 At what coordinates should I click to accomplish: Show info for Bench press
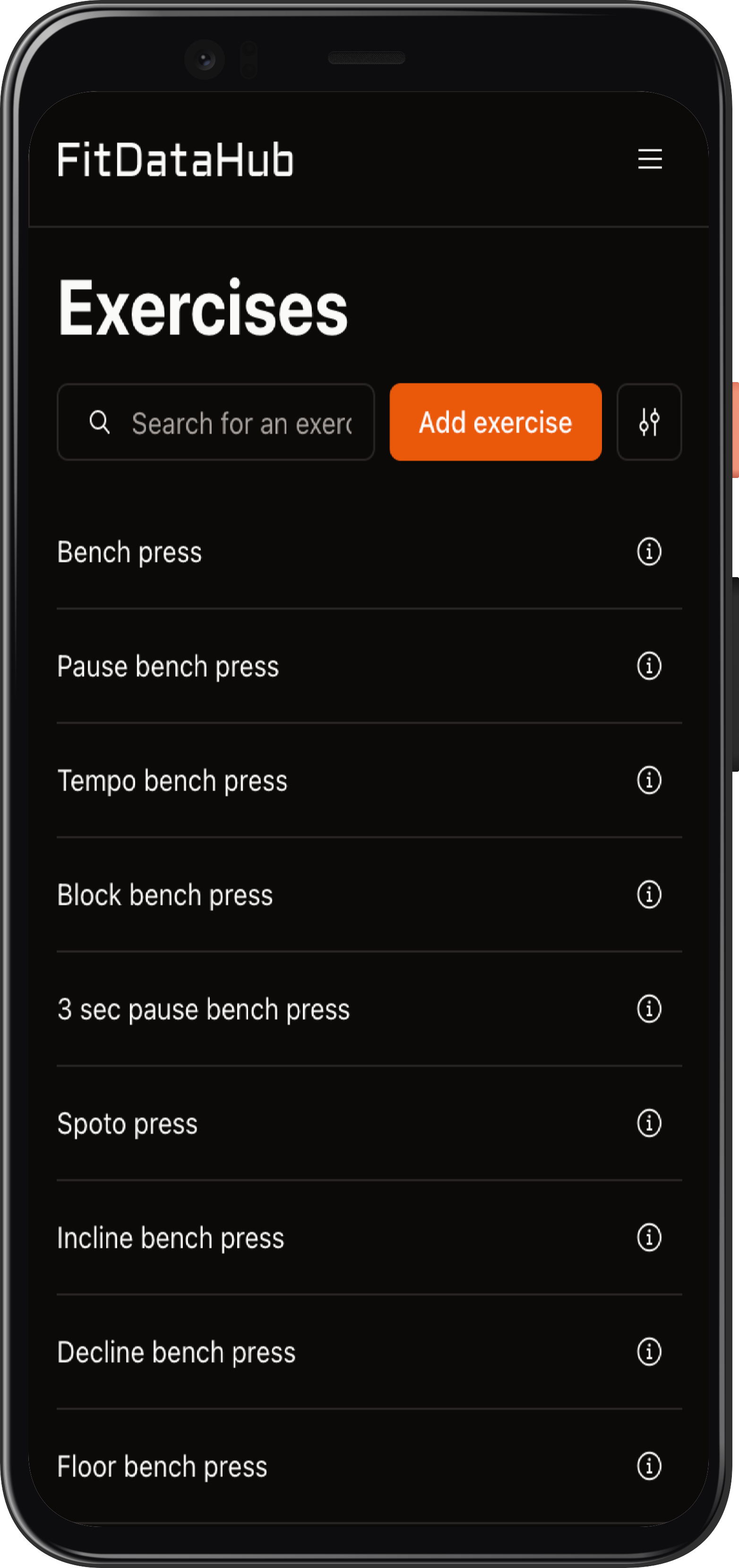649,552
